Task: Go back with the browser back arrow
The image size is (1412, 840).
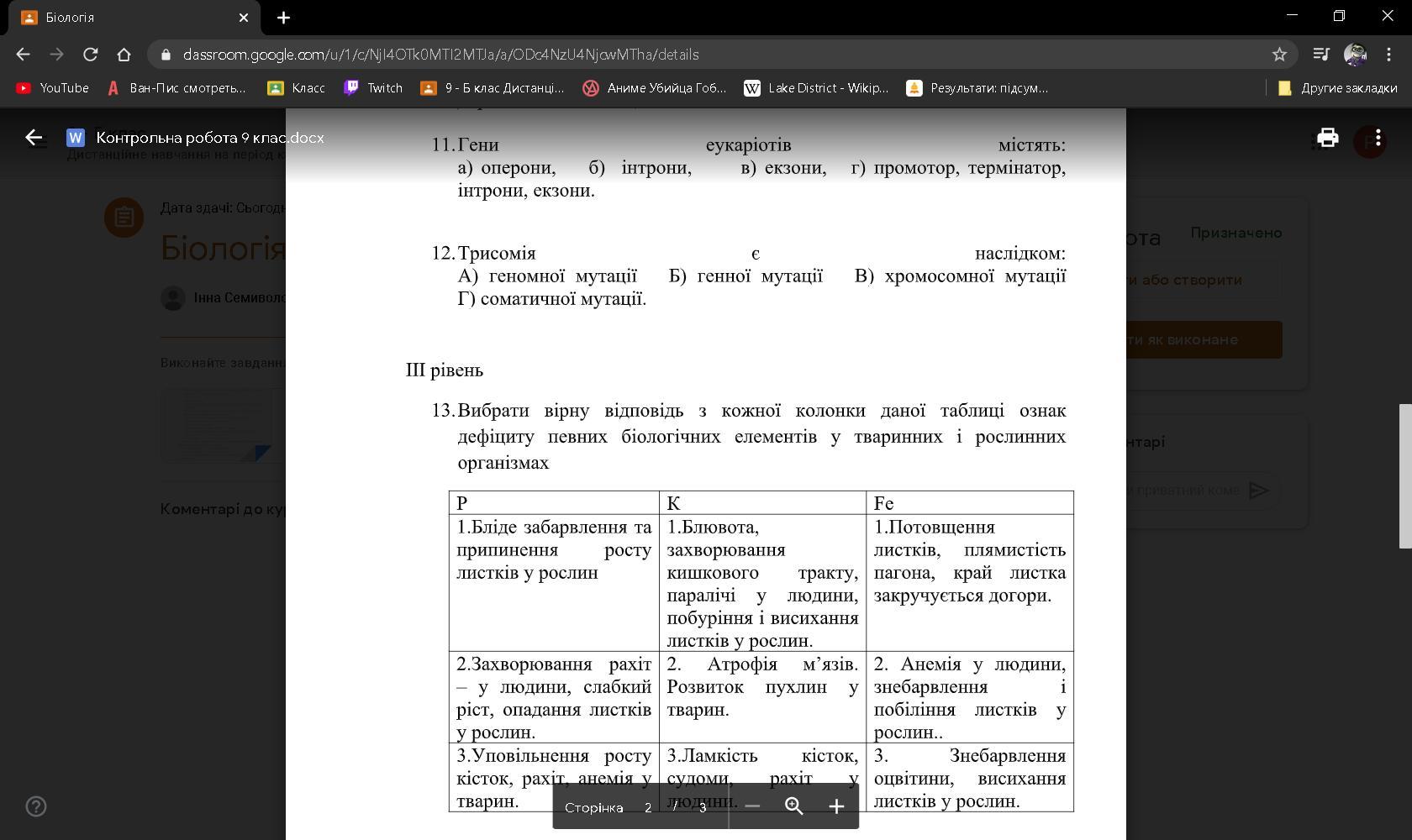Action: (x=23, y=55)
